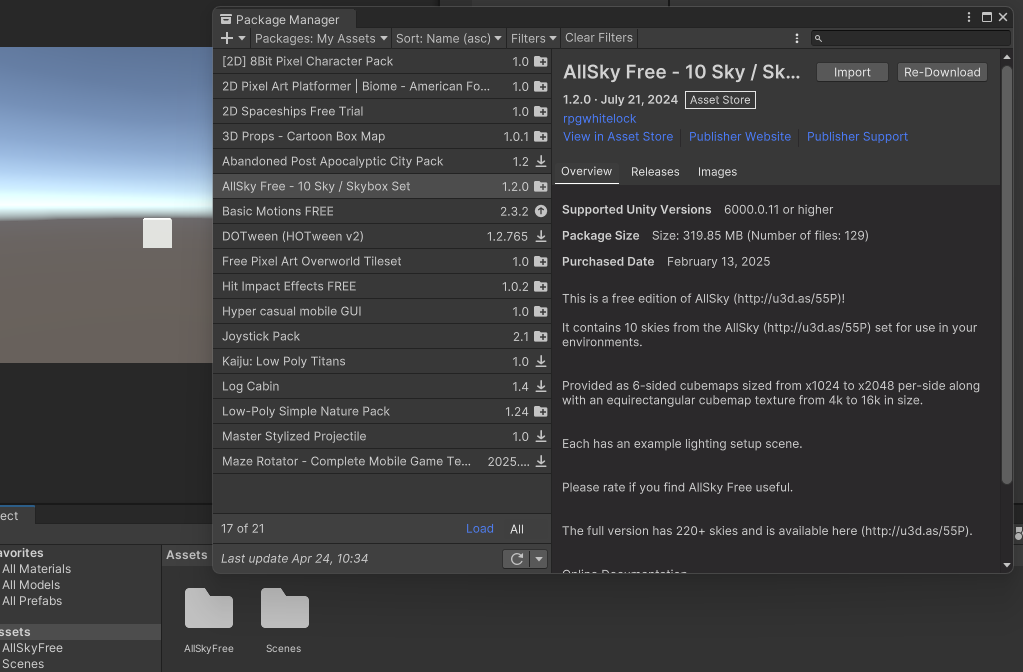Click download icon for Kaiju: Low Poly Titans
Viewport: 1023px width, 672px height.
tap(541, 361)
